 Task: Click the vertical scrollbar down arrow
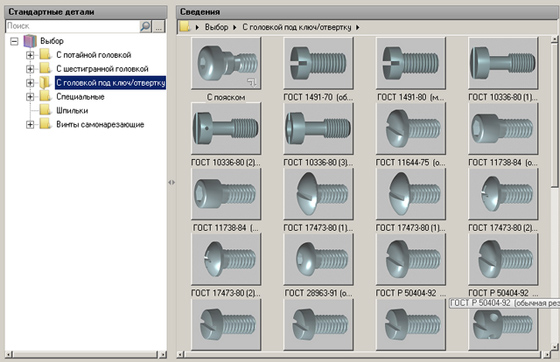point(554,347)
